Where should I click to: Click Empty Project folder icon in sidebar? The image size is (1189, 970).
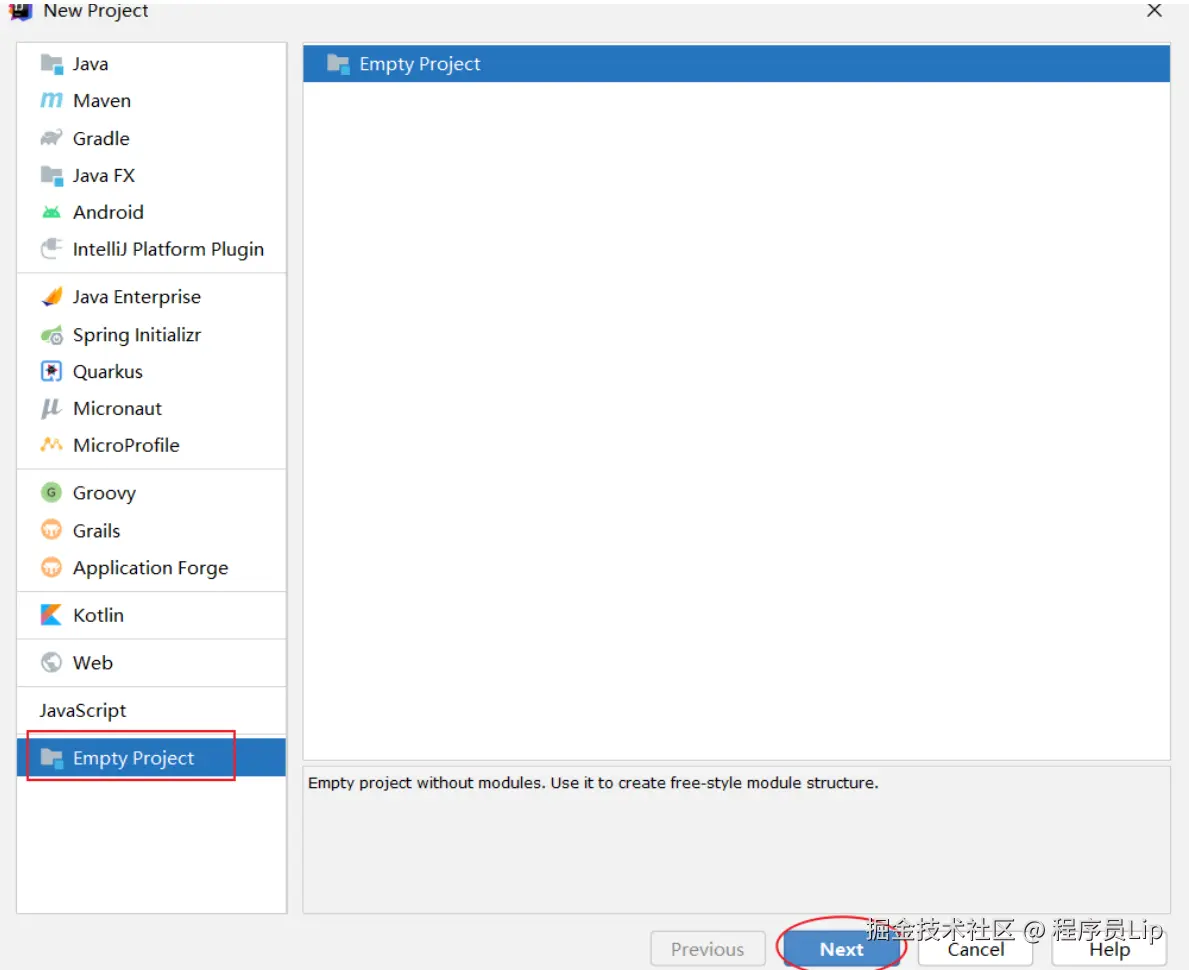coord(52,758)
